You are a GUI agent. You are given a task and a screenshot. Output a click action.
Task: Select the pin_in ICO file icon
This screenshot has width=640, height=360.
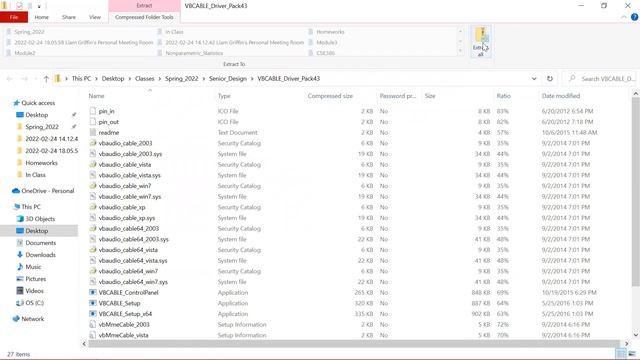93,111
